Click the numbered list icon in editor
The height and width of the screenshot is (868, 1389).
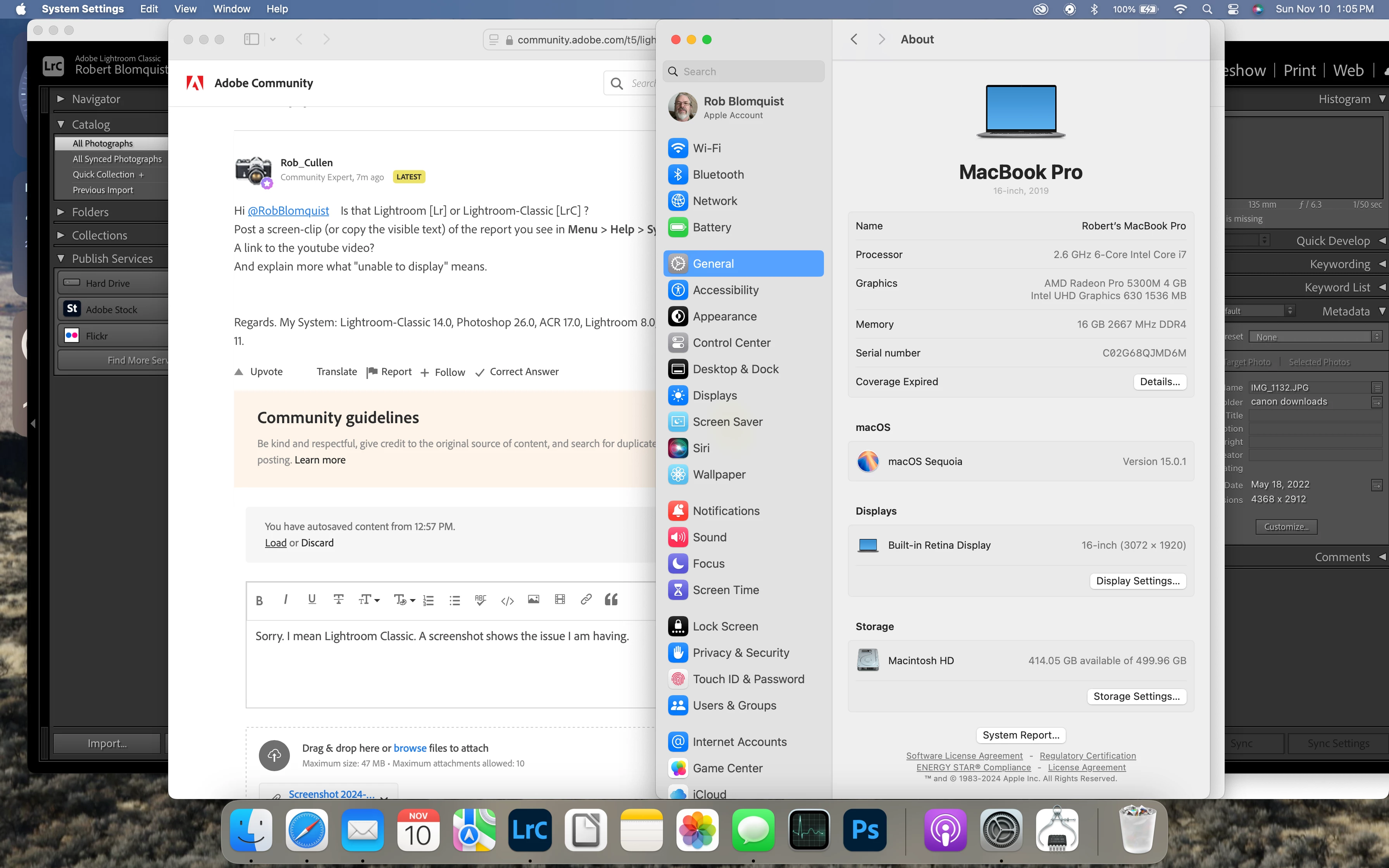[428, 600]
